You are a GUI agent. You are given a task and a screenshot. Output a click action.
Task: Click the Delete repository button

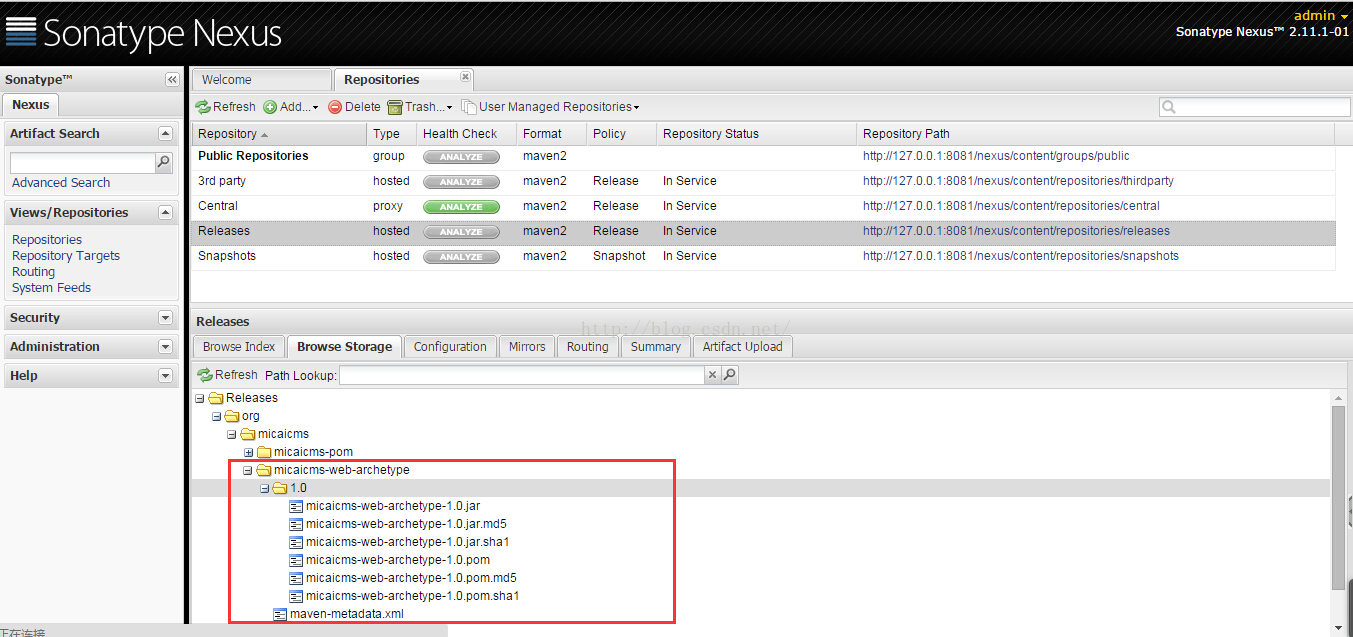tap(354, 107)
